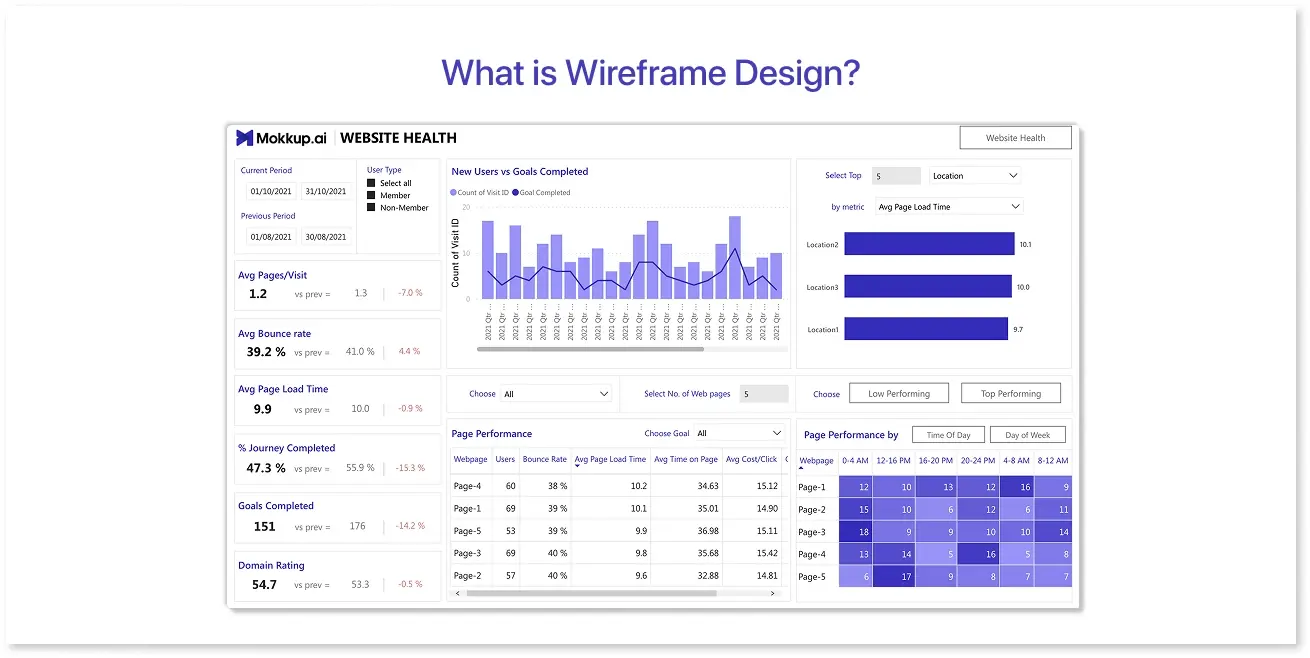Click Page-3 row label in heatmap
The width and height of the screenshot is (1310, 658).
pos(812,532)
